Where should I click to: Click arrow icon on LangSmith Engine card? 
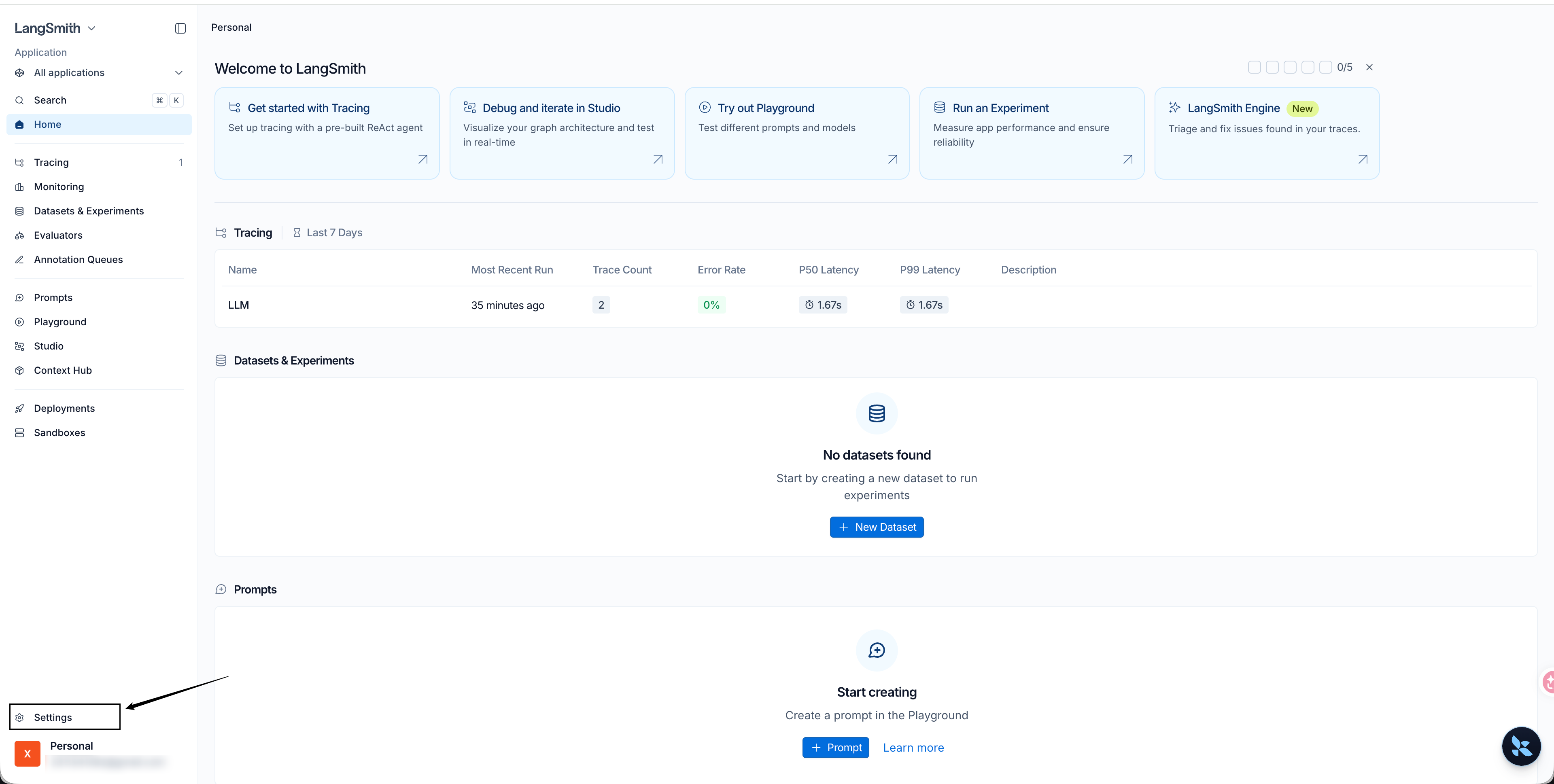1363,159
